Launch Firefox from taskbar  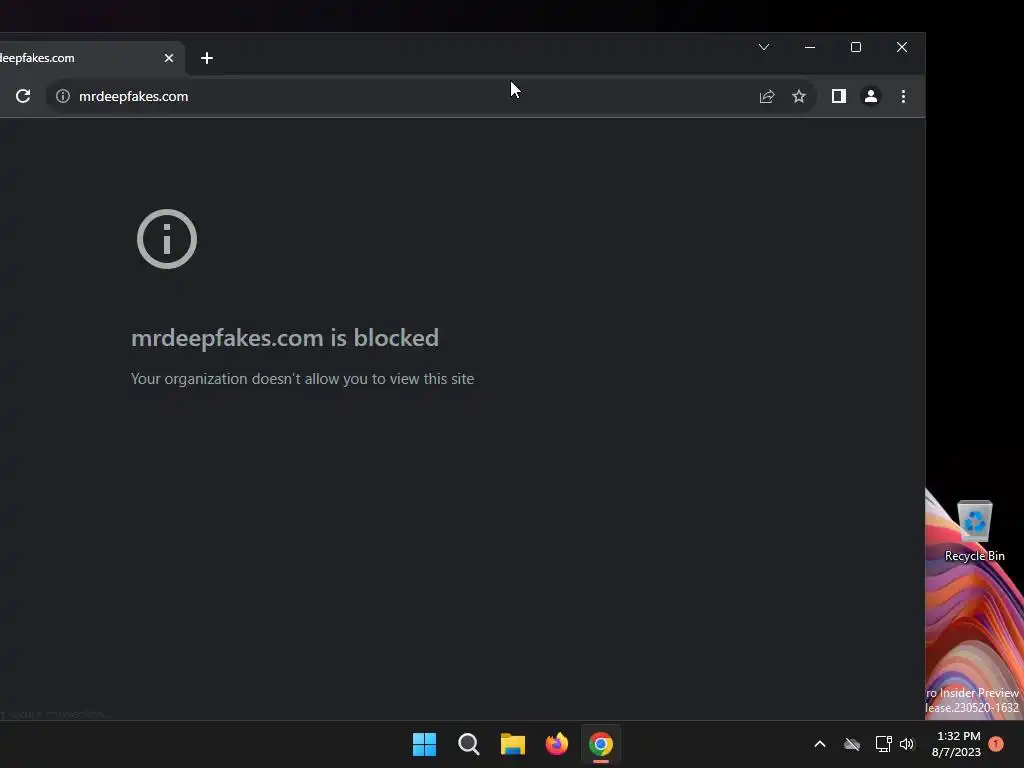click(x=557, y=744)
